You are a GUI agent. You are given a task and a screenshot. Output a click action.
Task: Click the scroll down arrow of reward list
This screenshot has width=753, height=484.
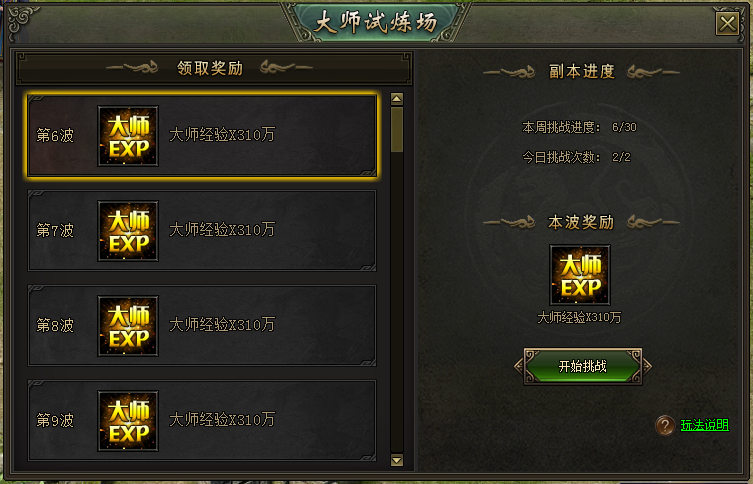tap(397, 460)
